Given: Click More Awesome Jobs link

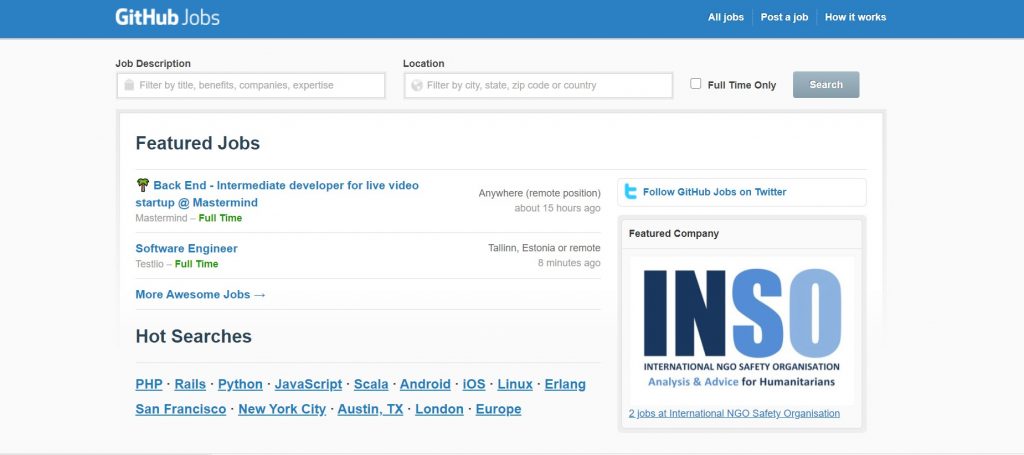Looking at the screenshot, I should click(200, 294).
